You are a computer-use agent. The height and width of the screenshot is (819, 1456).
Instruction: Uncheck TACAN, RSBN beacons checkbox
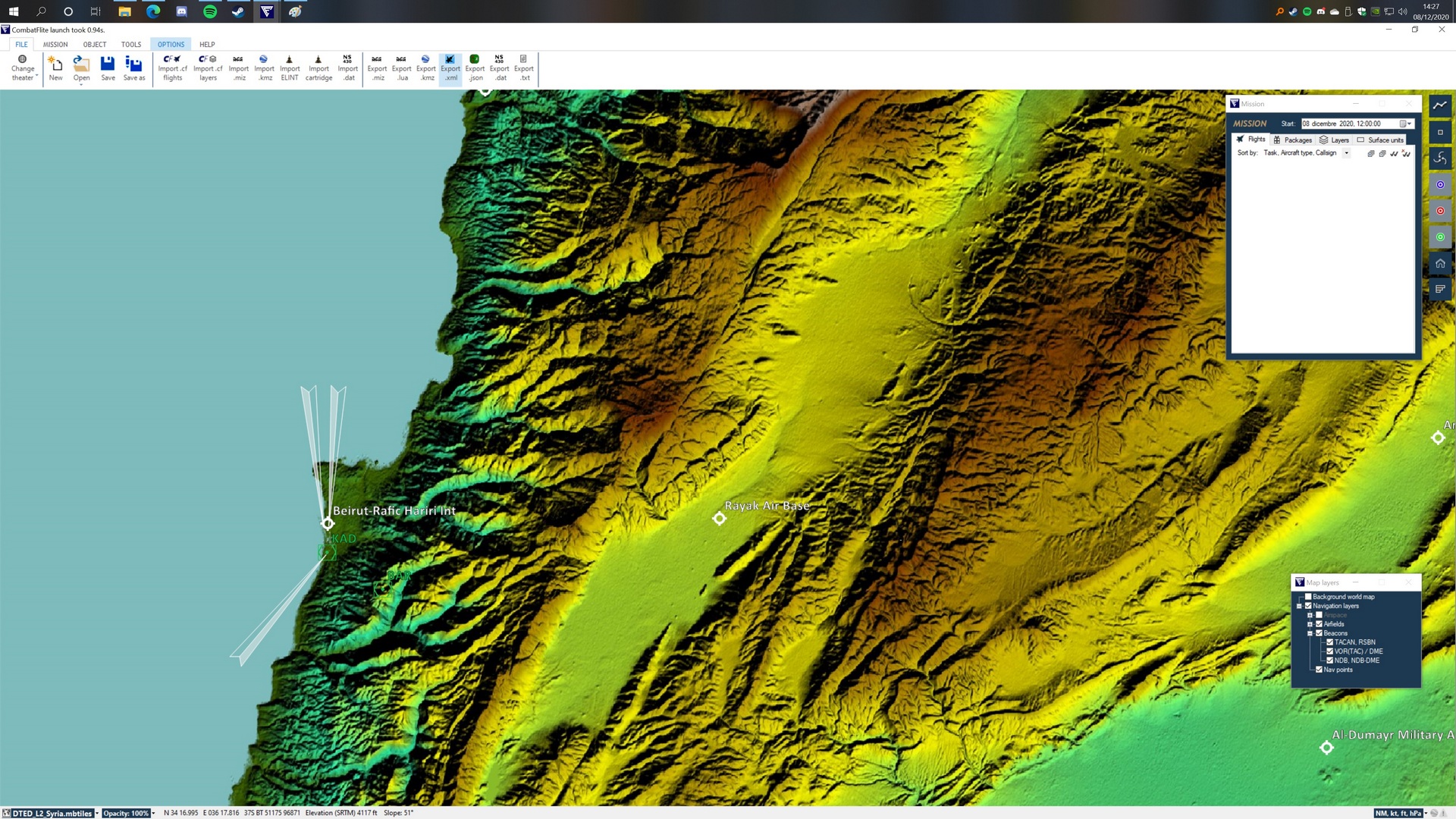[x=1329, y=642]
